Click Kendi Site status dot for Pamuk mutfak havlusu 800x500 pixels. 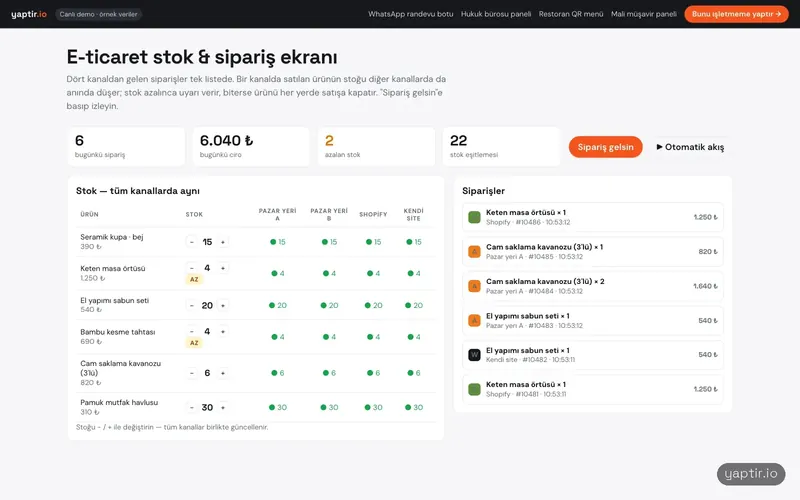click(x=408, y=407)
